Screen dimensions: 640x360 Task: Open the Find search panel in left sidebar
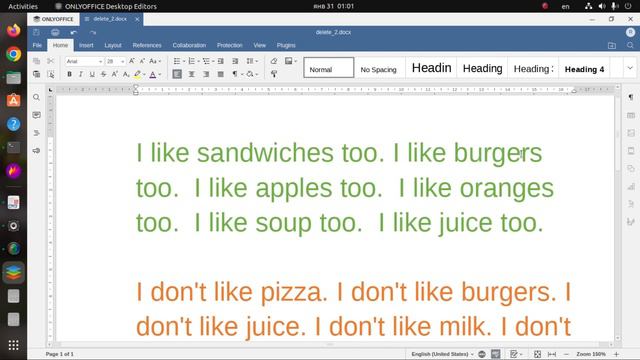pyautogui.click(x=36, y=97)
